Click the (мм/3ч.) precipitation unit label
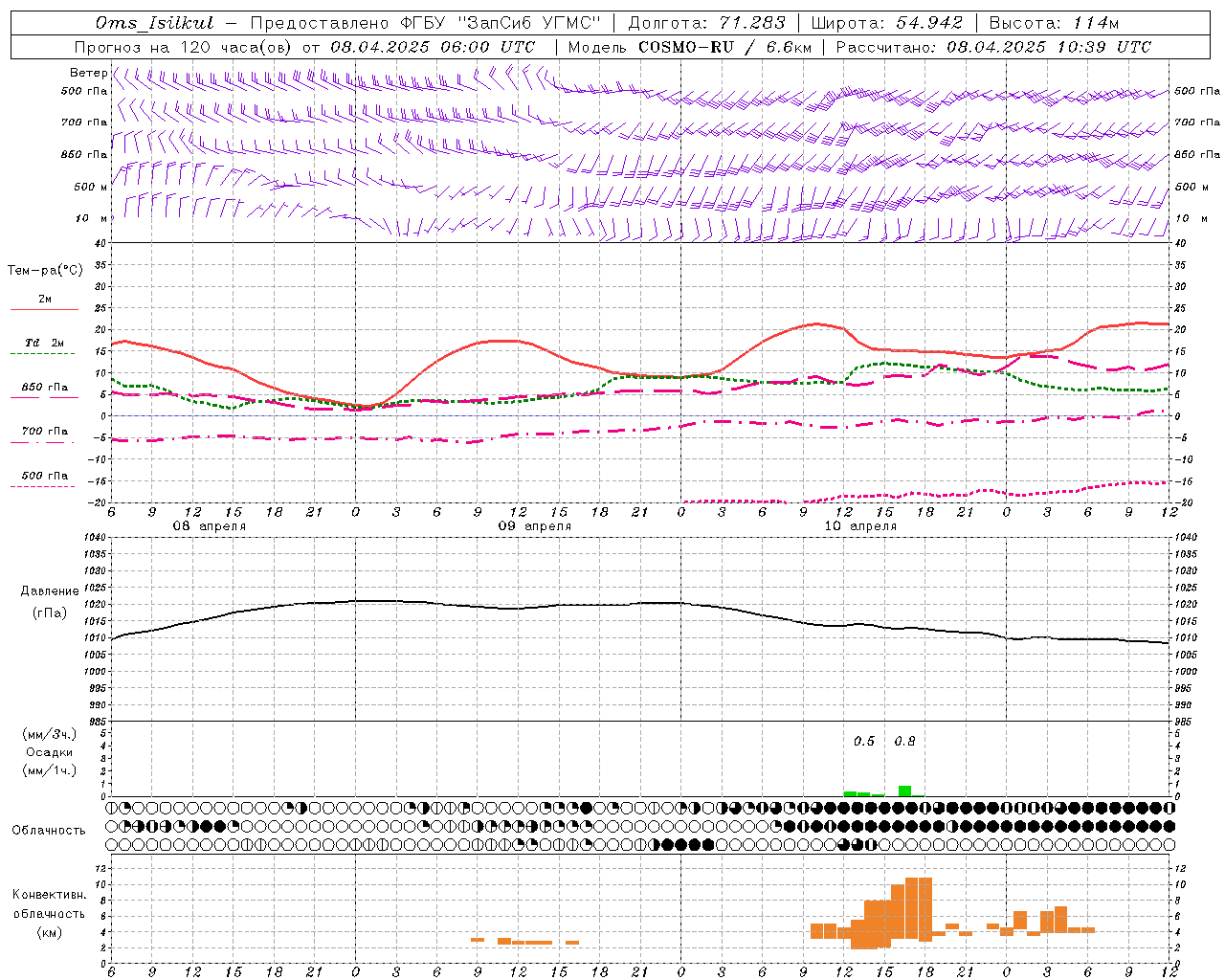 [x=50, y=734]
